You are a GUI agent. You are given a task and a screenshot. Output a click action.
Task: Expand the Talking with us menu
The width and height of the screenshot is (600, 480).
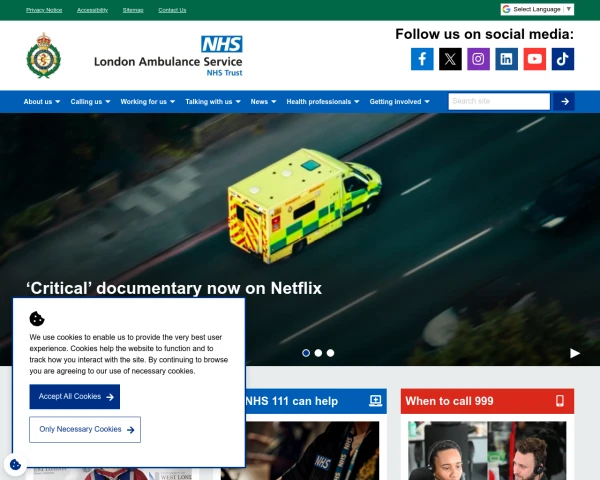click(x=213, y=102)
